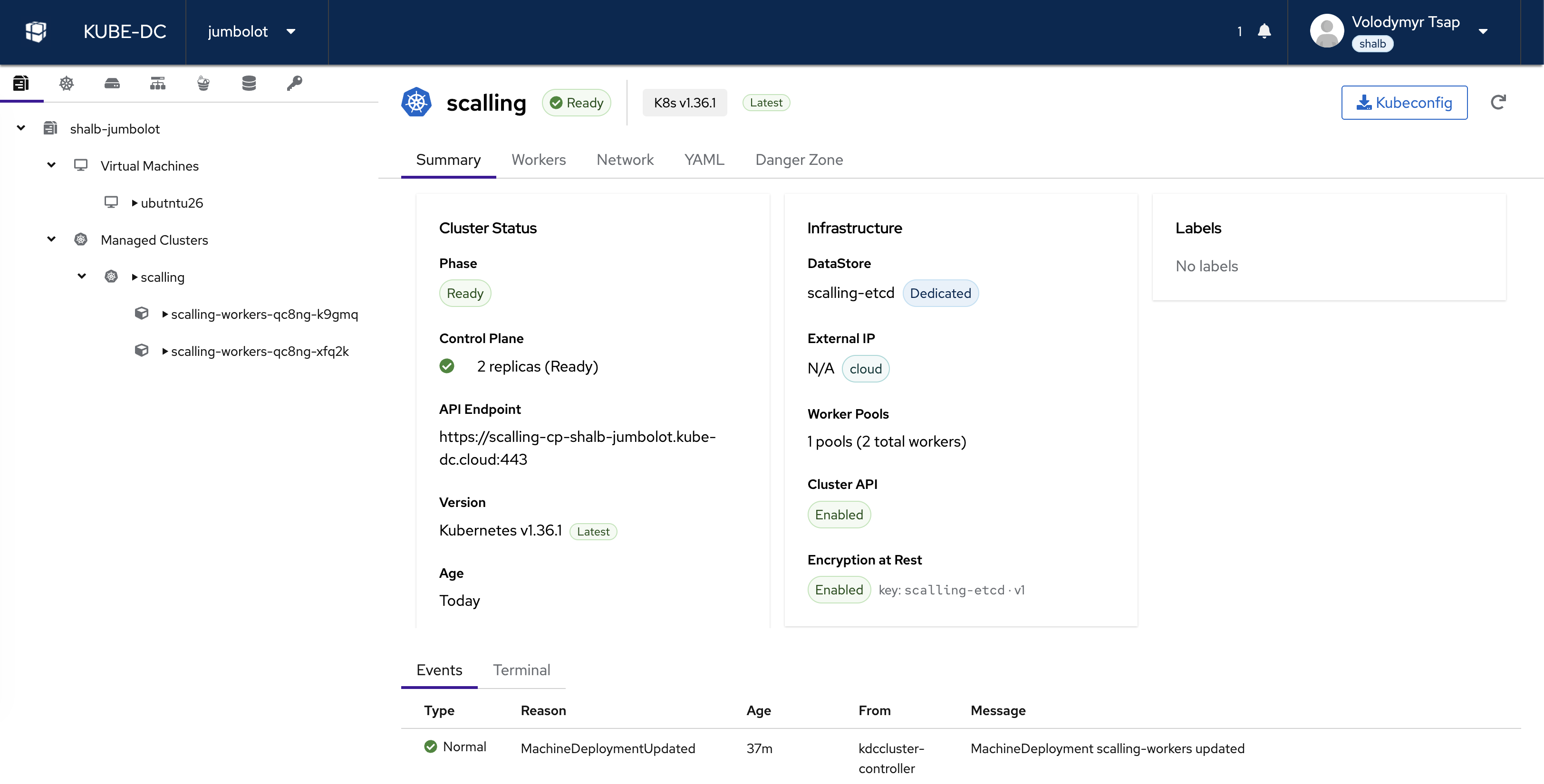The height and width of the screenshot is (784, 1544).
Task: Click the shalb-jumbolot project icon
Action: coord(50,128)
